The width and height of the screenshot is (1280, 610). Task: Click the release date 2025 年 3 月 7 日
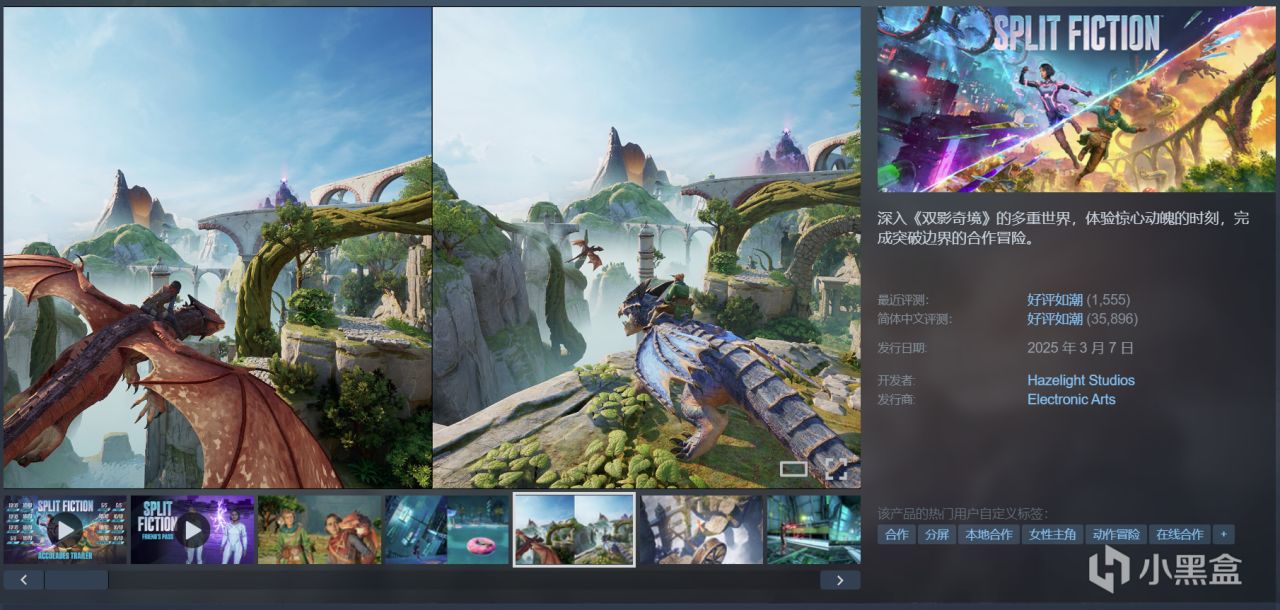tap(1081, 348)
